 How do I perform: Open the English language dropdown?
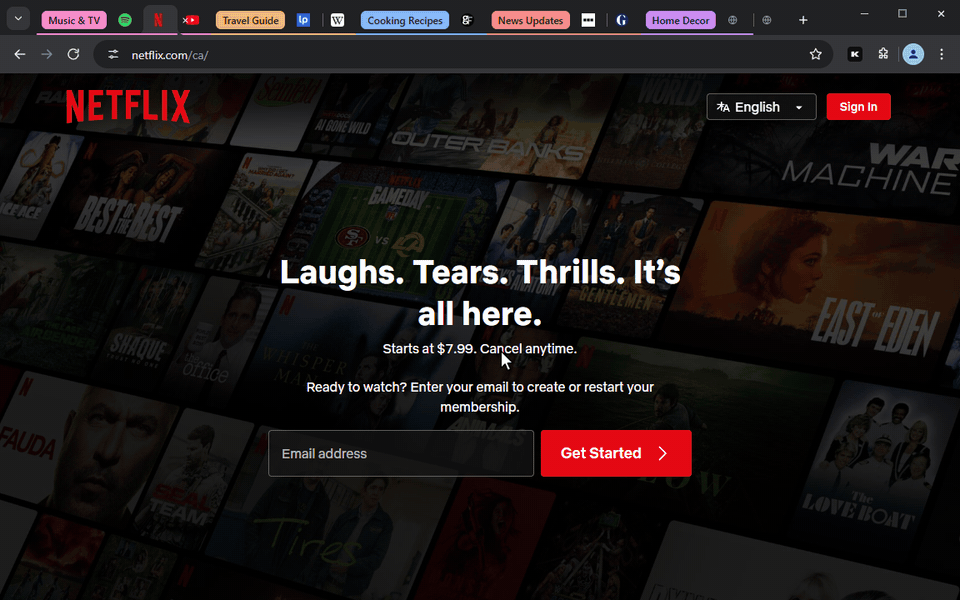(x=761, y=107)
